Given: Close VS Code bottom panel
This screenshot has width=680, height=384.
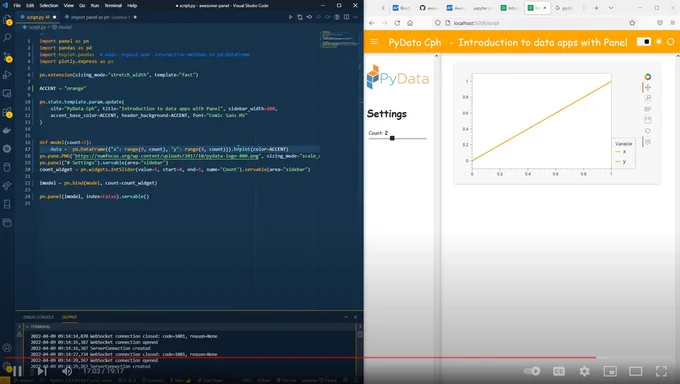Looking at the screenshot, I should 356,317.
